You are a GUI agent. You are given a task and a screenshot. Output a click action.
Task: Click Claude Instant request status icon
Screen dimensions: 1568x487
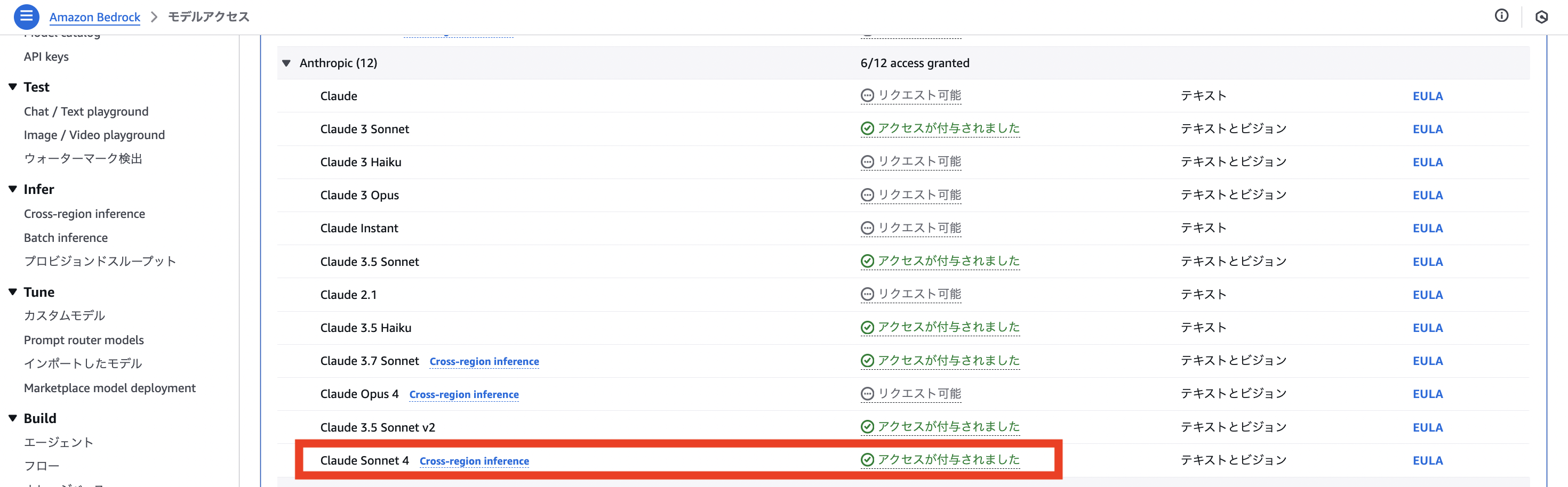pyautogui.click(x=867, y=228)
